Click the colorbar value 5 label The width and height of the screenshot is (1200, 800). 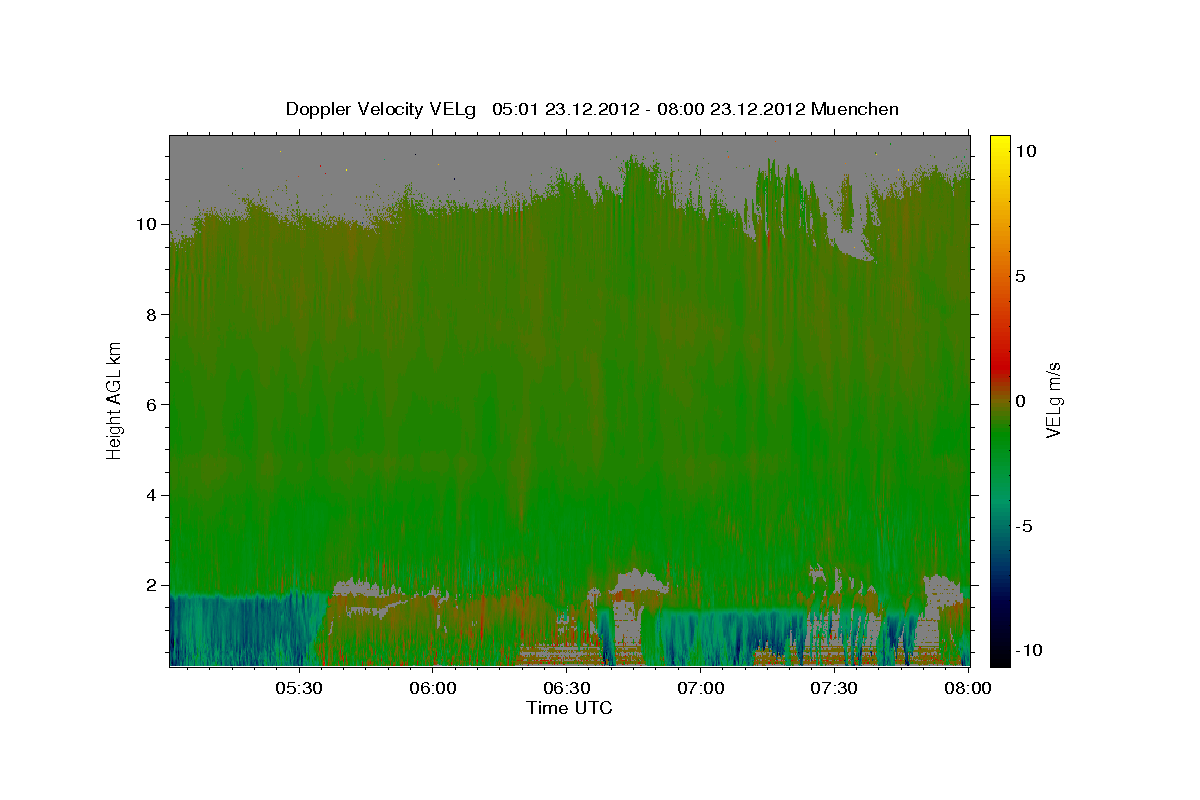(1021, 276)
